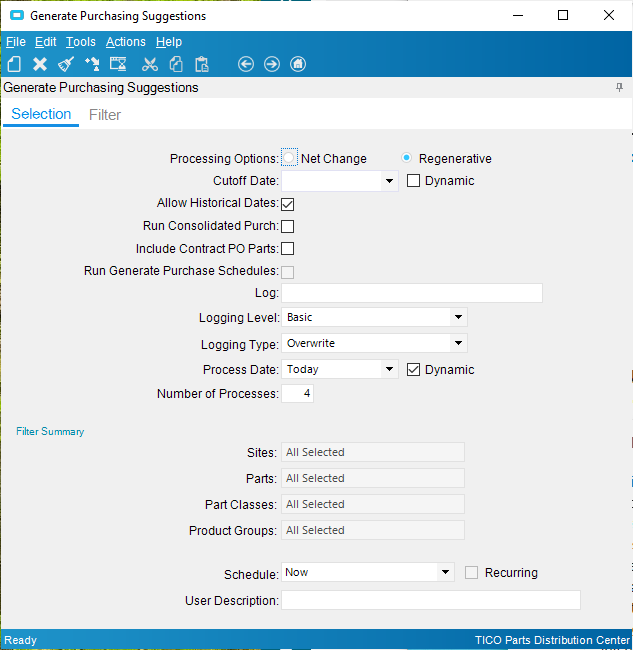Select the Regenerative radio button
Viewport: 633px width, 650px height.
click(x=407, y=158)
